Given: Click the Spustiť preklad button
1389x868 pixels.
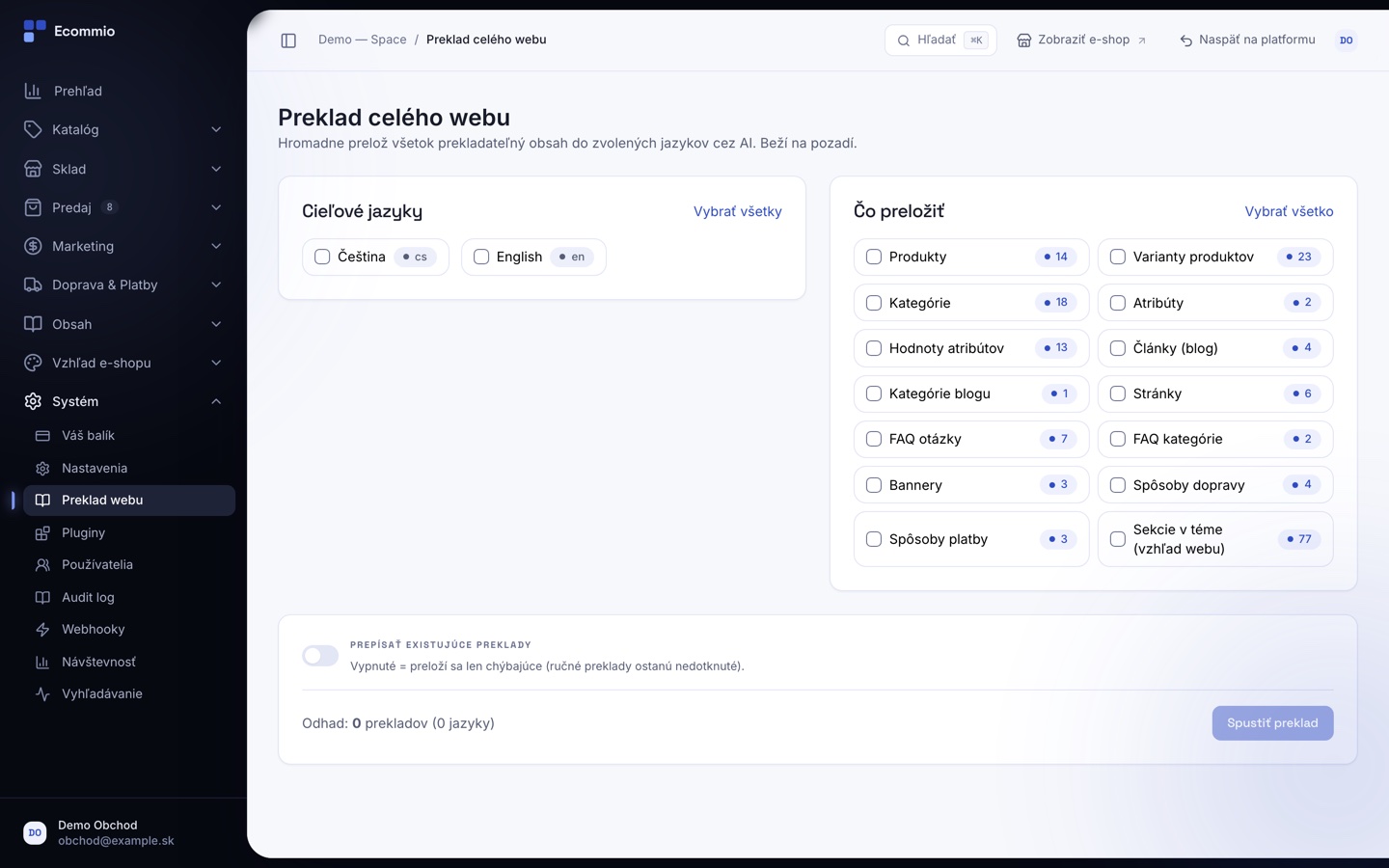Looking at the screenshot, I should tap(1273, 723).
